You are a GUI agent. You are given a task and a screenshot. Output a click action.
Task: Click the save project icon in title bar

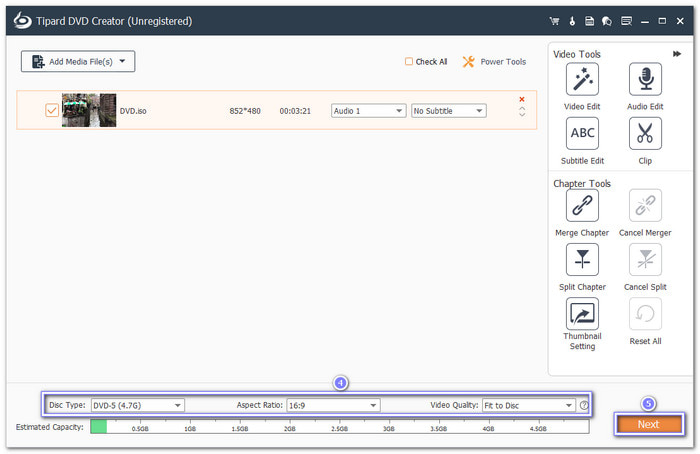(589, 21)
